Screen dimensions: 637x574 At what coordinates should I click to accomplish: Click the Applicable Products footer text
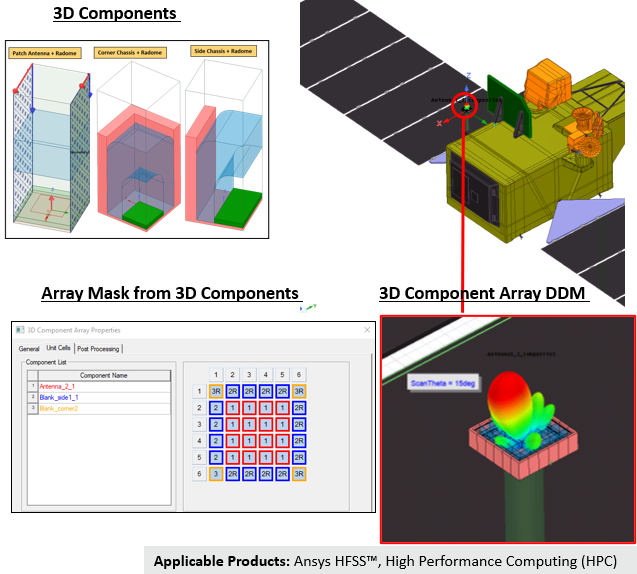385,561
